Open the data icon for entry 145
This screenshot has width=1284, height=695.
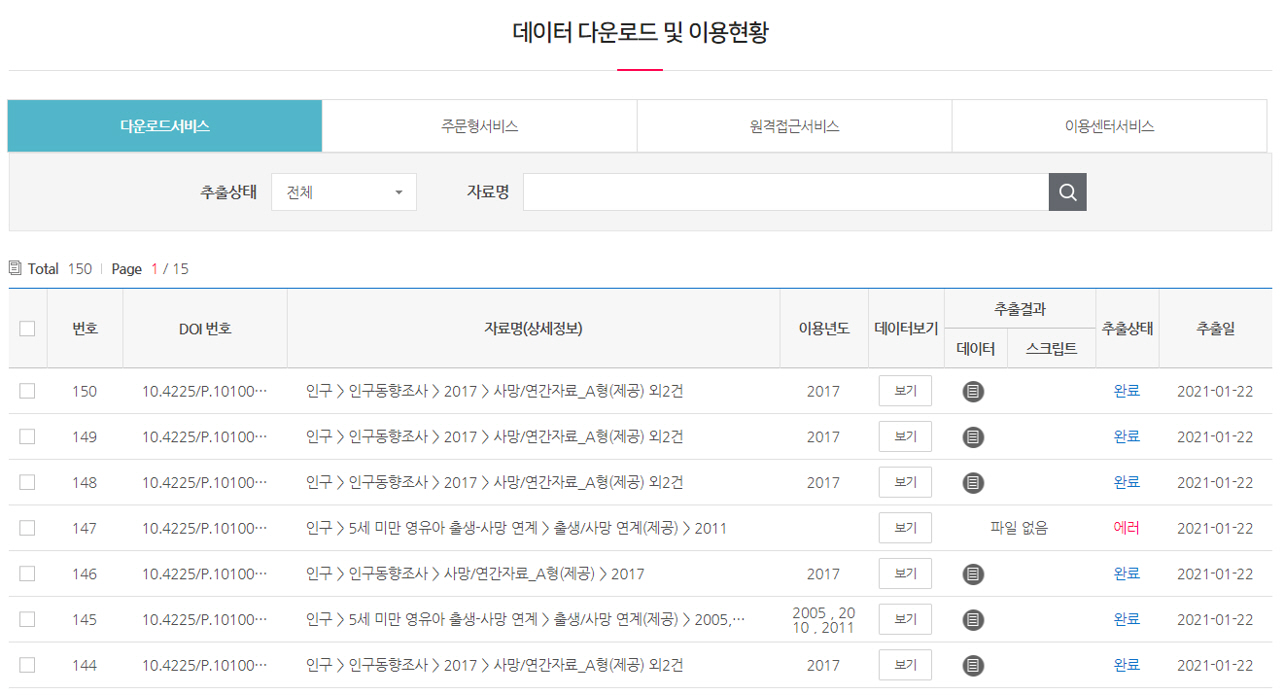coord(973,619)
